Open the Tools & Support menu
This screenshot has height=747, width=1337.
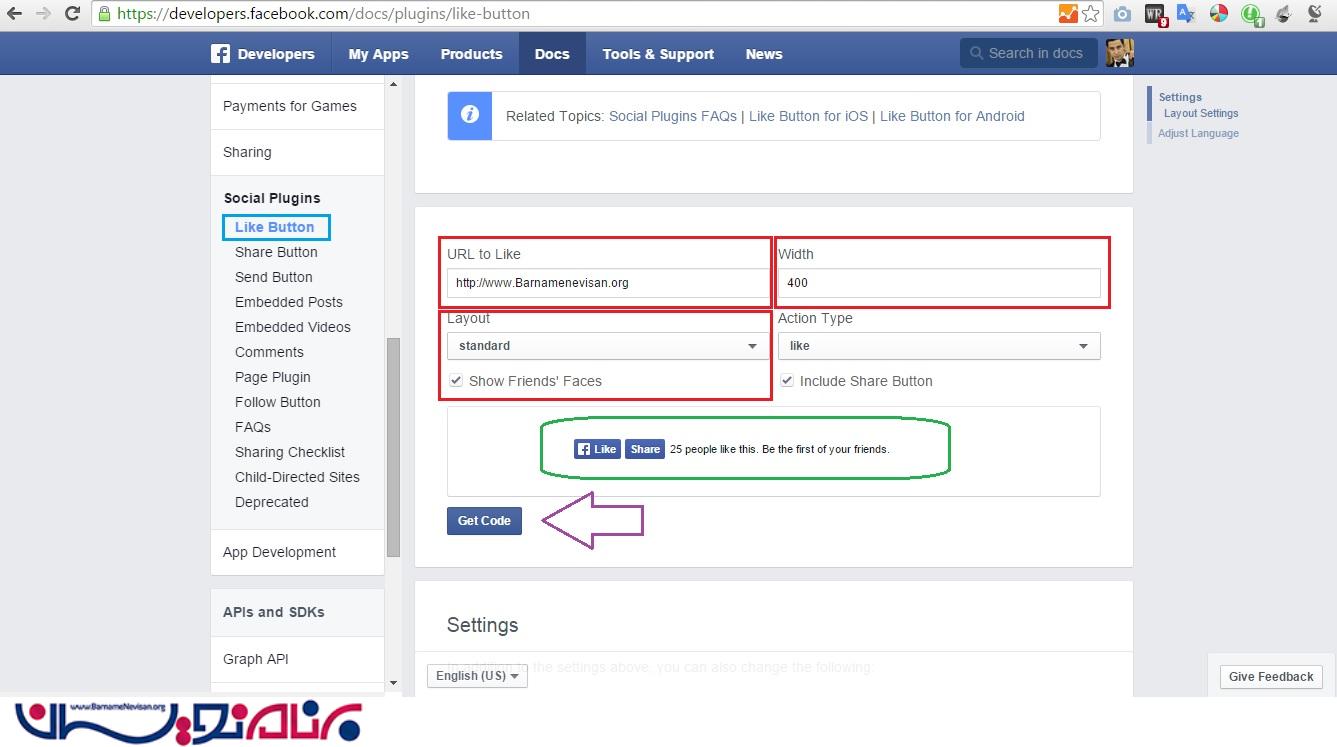point(657,54)
